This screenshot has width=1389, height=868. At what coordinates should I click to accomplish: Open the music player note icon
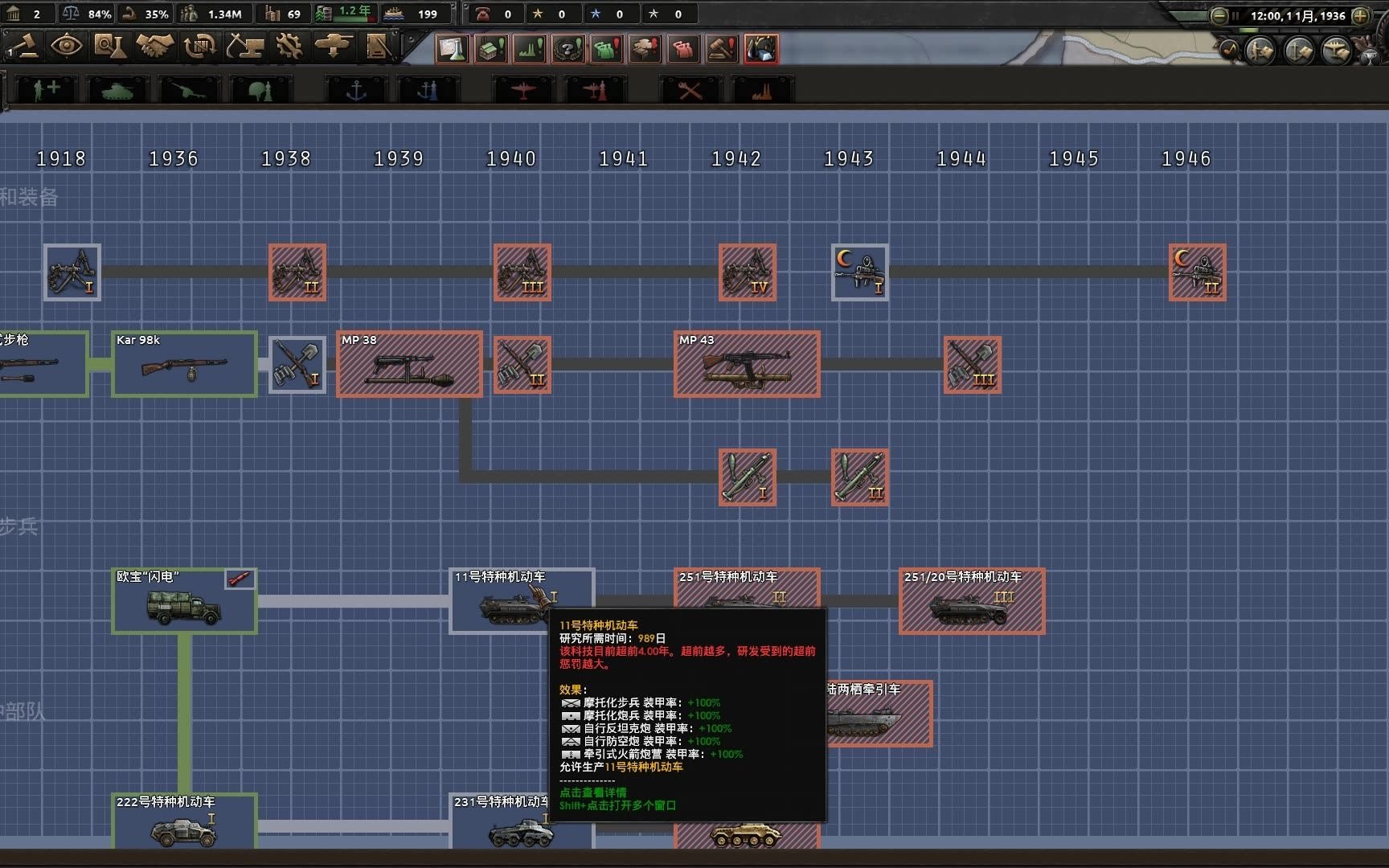(x=1229, y=50)
